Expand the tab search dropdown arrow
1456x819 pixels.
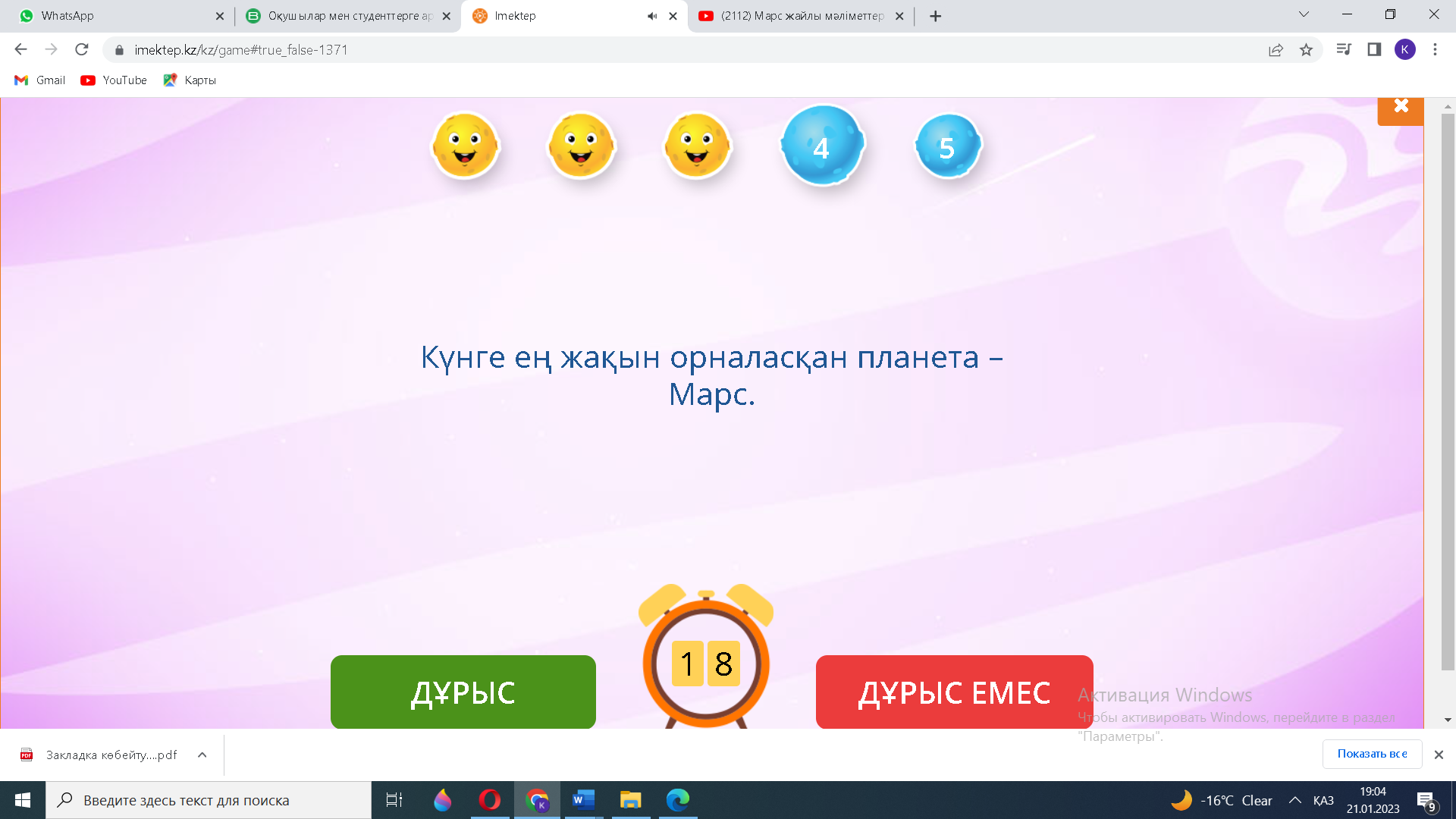tap(1304, 15)
